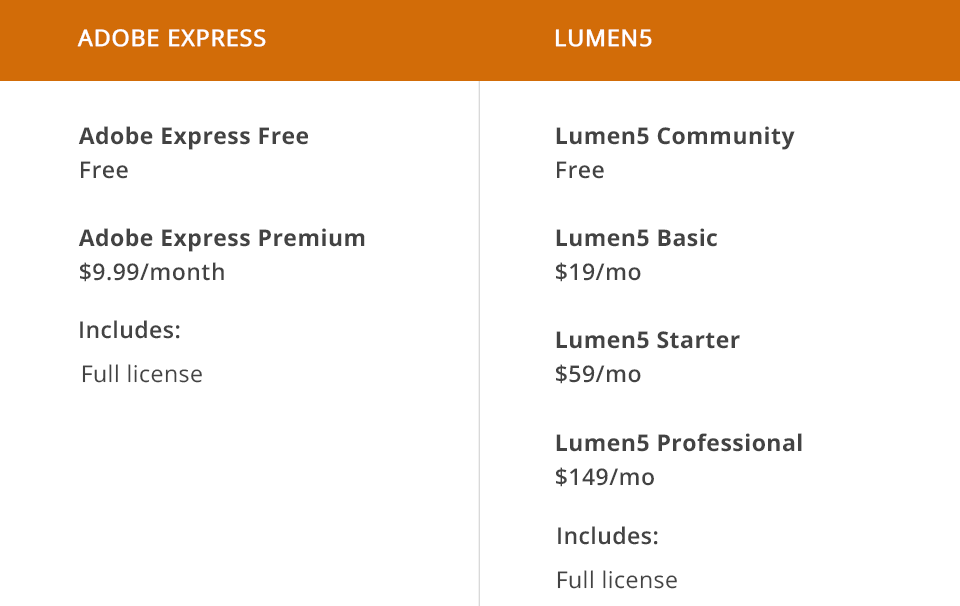Viewport: 960px width, 606px height.
Task: Select Lumen5 Community plan name
Action: click(x=675, y=136)
